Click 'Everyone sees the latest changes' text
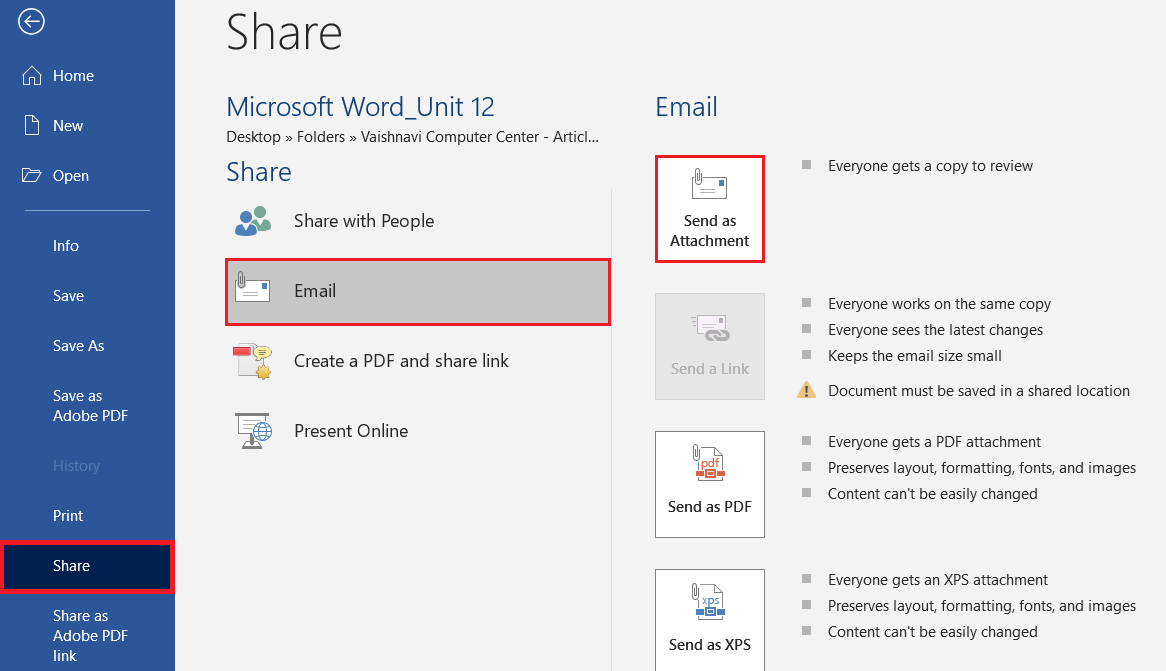This screenshot has height=671, width=1166. 935,330
